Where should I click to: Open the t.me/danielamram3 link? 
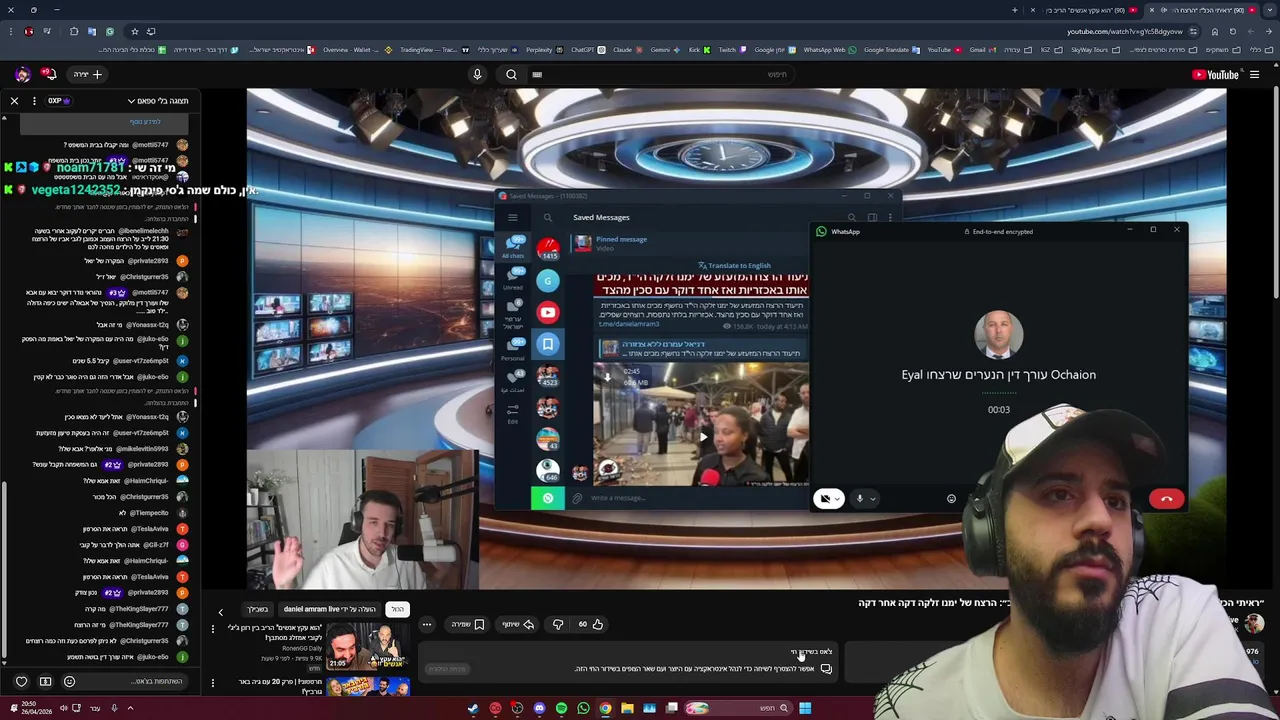tap(629, 325)
